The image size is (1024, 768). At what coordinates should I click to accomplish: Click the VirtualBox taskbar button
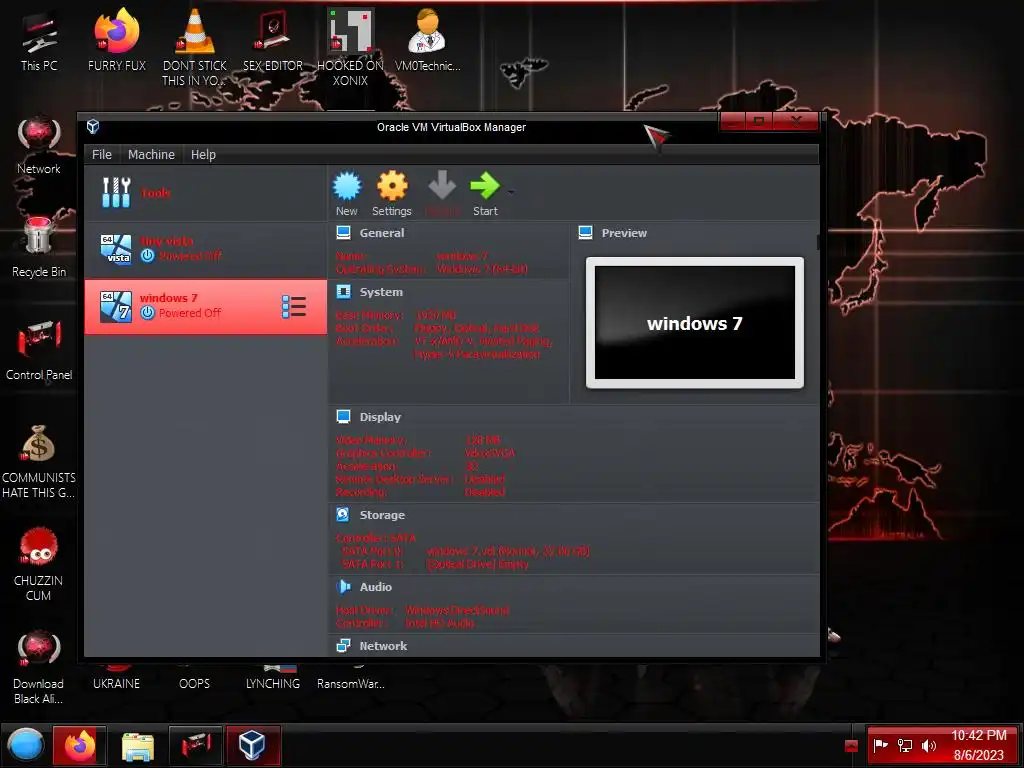click(x=253, y=745)
